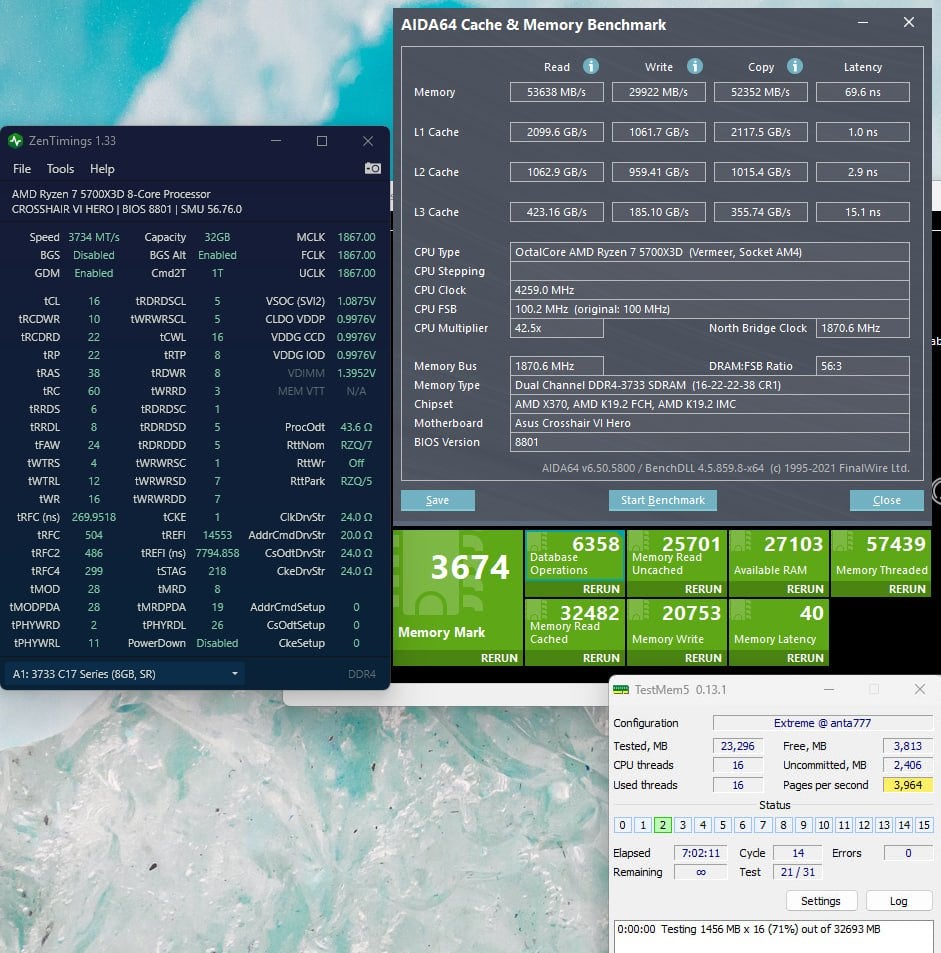Open the ZenTimings File menu
The height and width of the screenshot is (953, 941).
pos(22,169)
